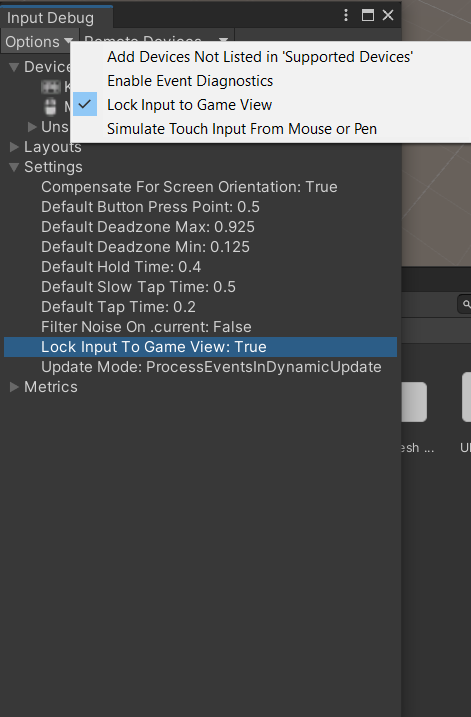The height and width of the screenshot is (717, 471).
Task: Click the mouse device icon
Action: click(50, 107)
